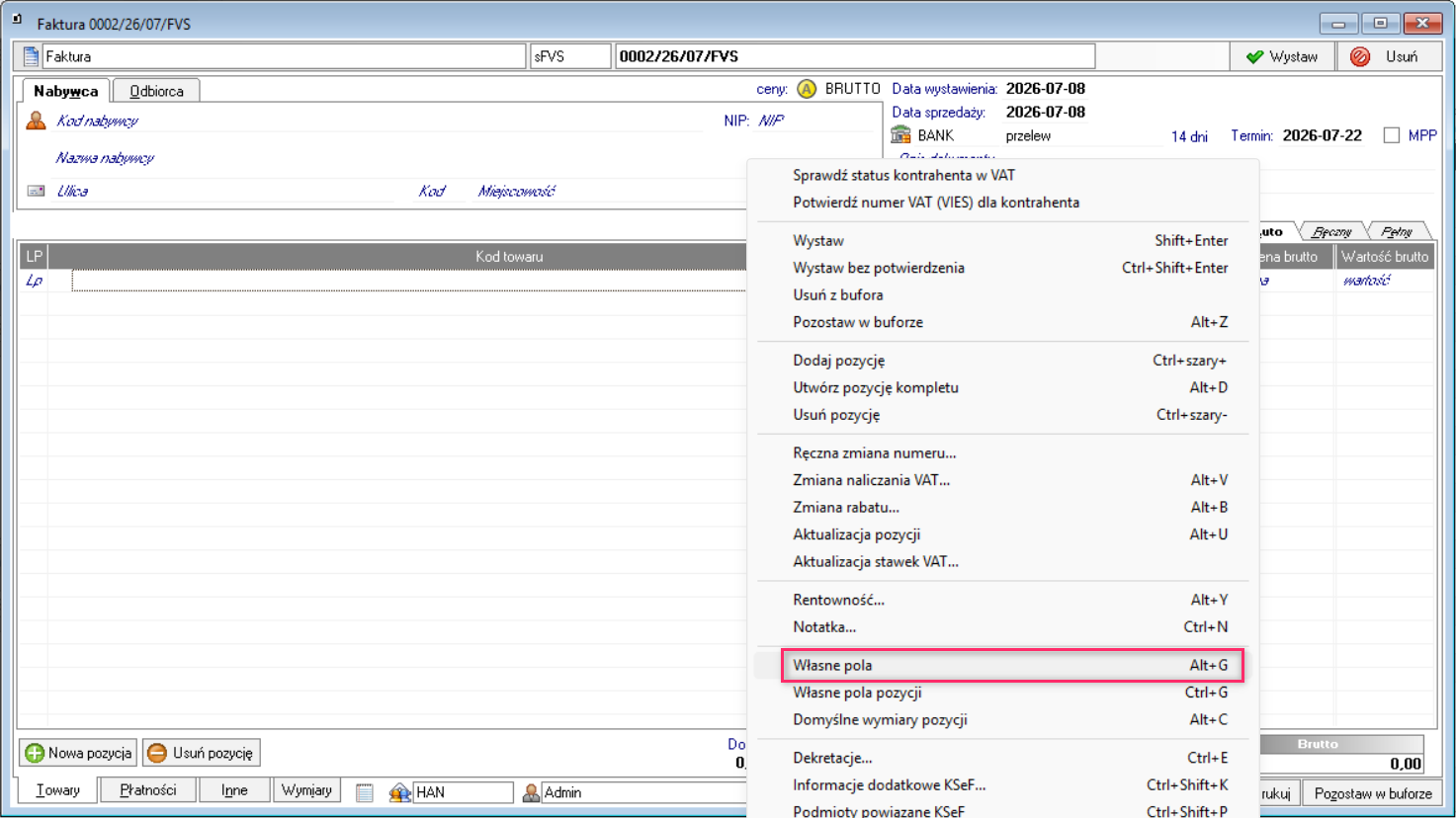Click the green plus Nowa pozycja icon
The width and height of the screenshot is (1456, 818).
point(35,753)
